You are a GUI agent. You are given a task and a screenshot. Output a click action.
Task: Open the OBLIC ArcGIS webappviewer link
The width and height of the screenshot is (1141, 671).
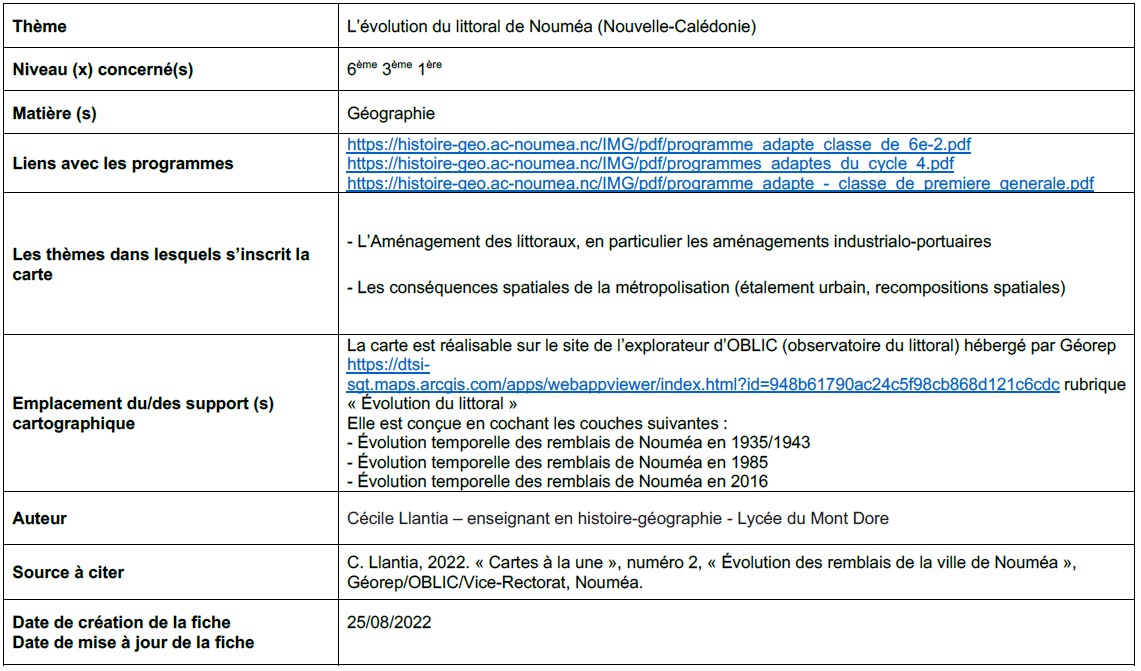[702, 385]
